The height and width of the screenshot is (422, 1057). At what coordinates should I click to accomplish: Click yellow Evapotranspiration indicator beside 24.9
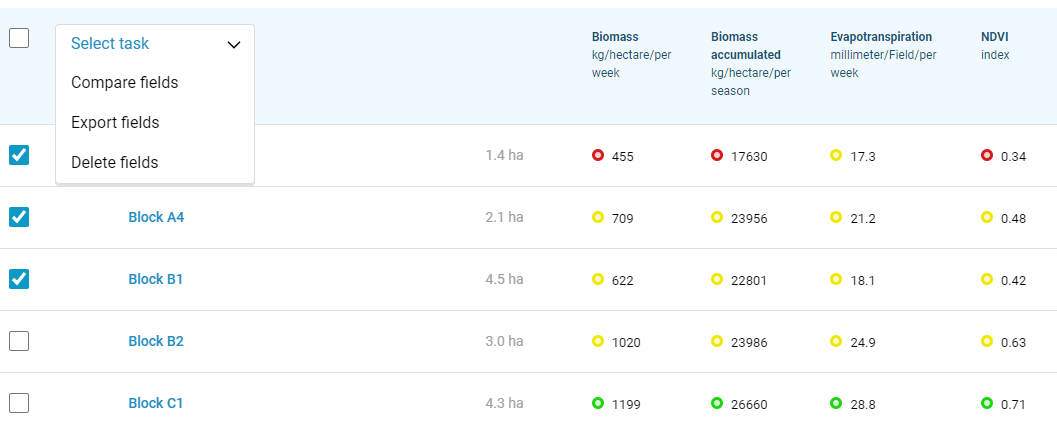coord(836,341)
